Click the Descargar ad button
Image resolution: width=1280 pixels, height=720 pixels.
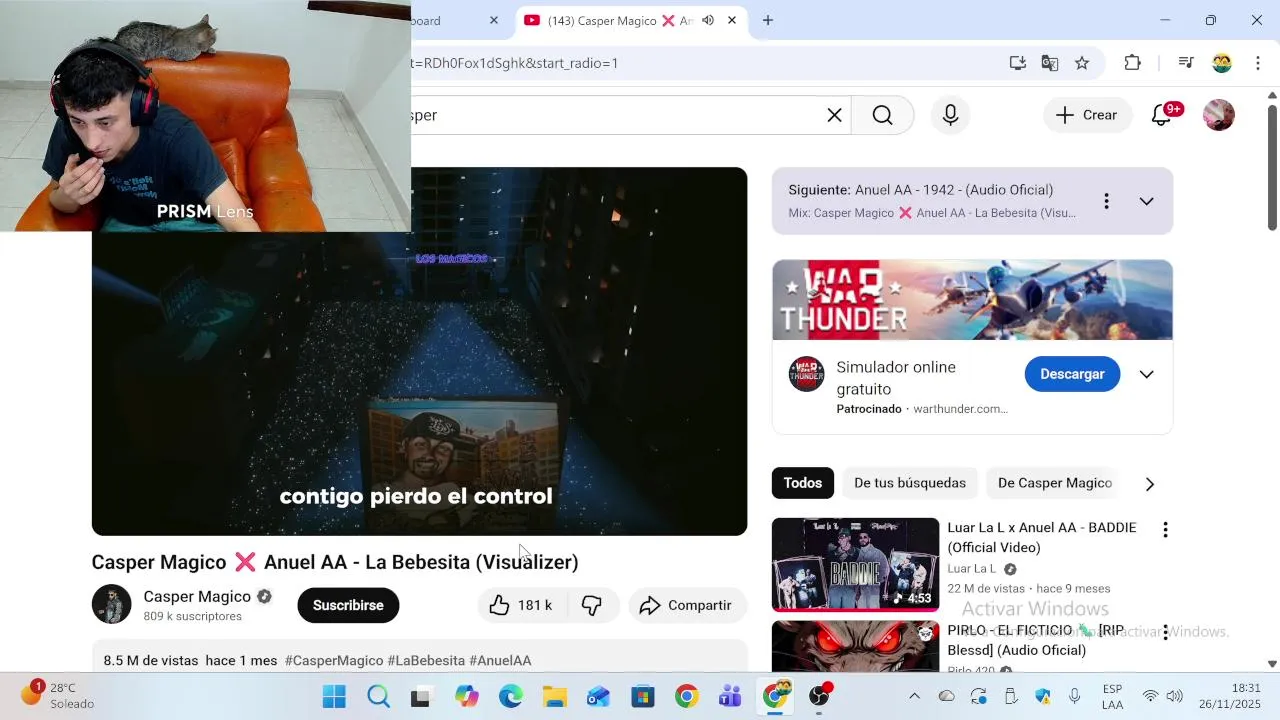click(1072, 374)
